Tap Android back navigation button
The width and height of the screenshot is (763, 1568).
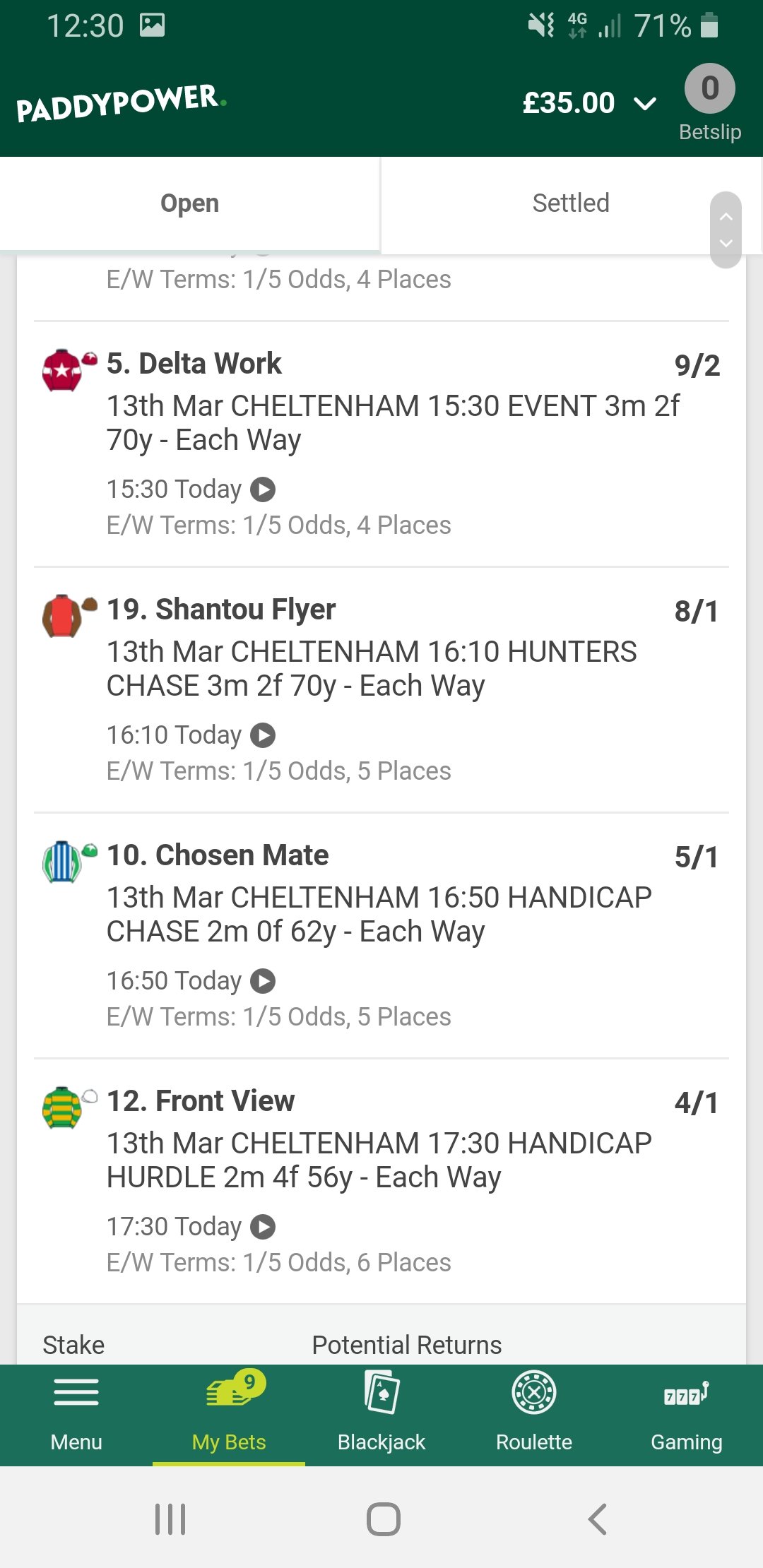coord(598,1519)
